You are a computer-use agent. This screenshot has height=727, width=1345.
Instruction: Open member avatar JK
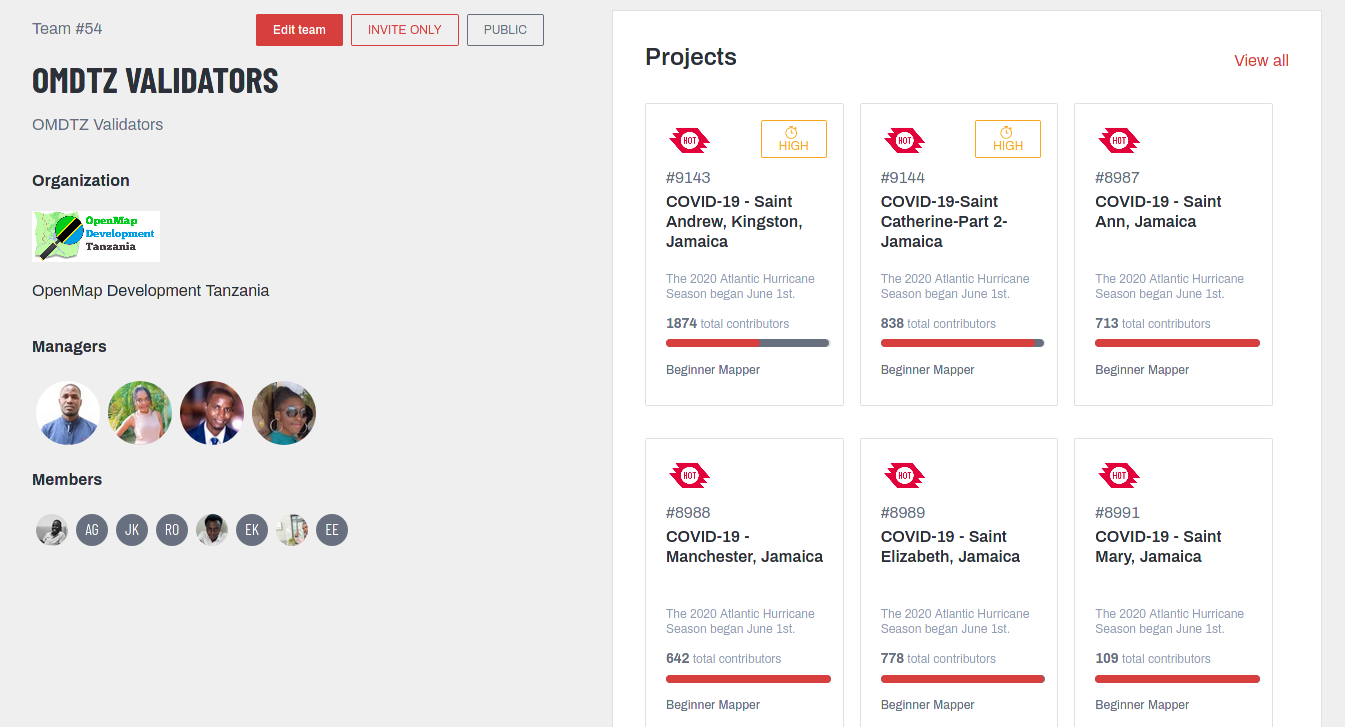click(132, 530)
